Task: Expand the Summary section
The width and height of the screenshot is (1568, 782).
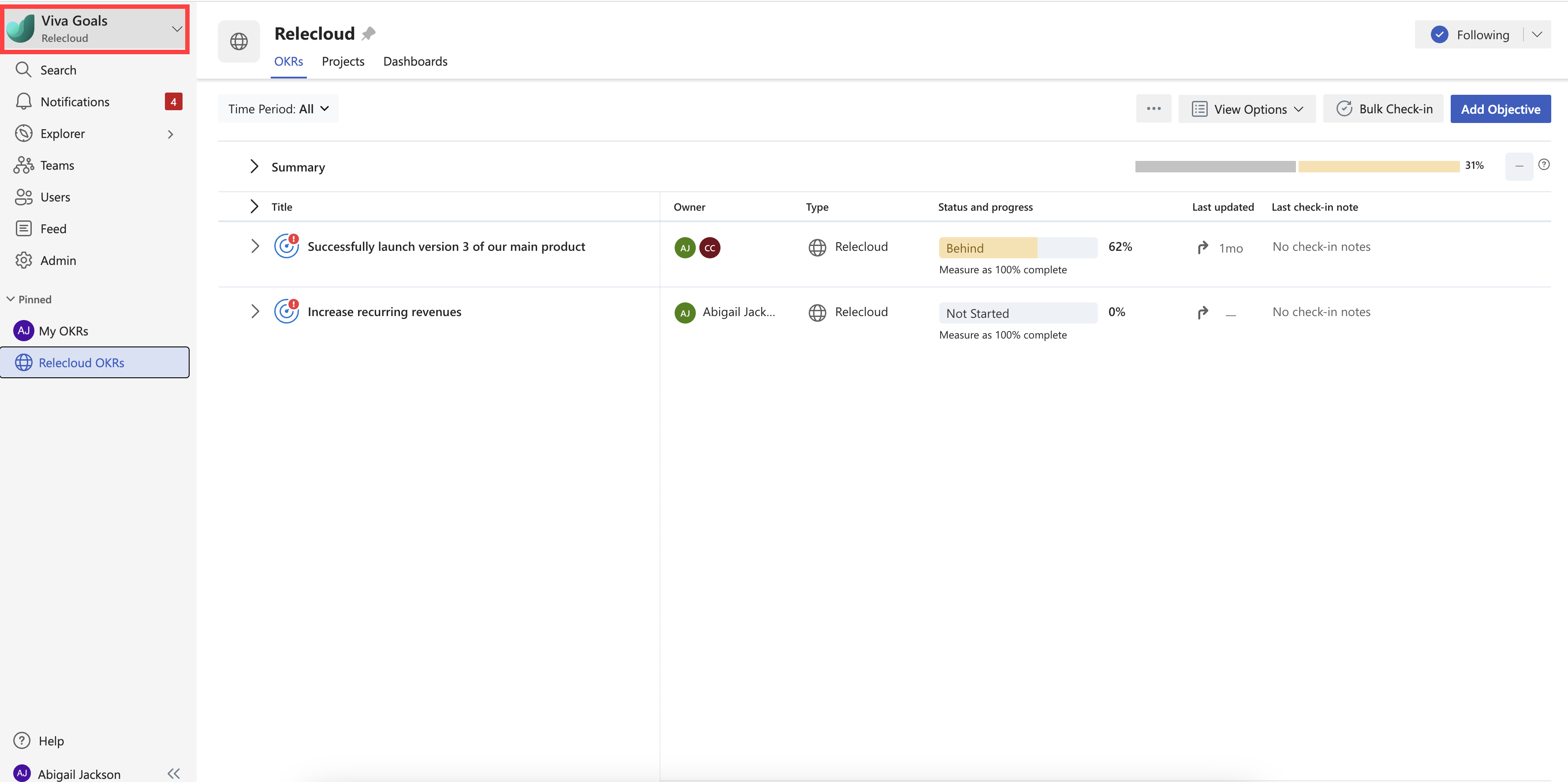Action: [x=254, y=166]
